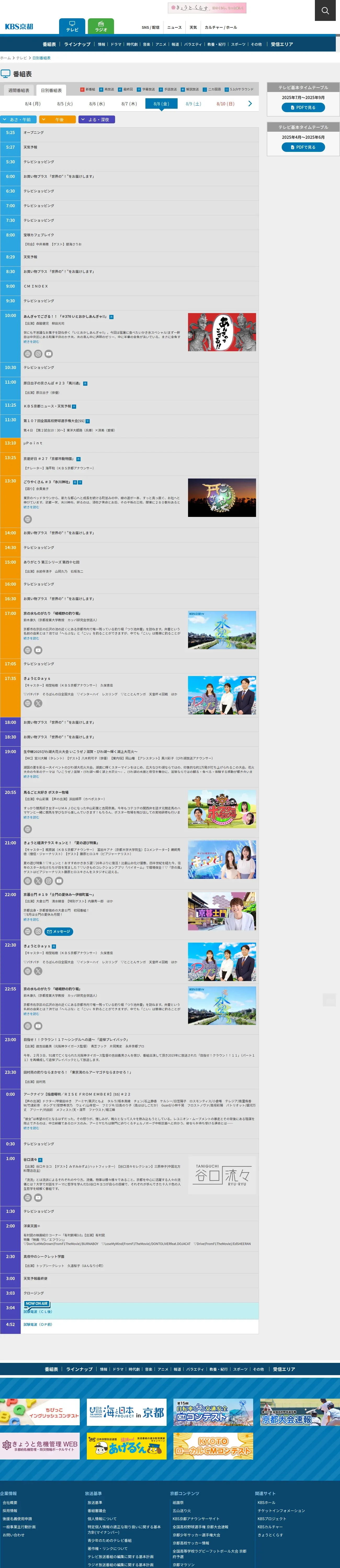Open 京都大会速報 banner
The image size is (340, 1568).
[300, 1412]
